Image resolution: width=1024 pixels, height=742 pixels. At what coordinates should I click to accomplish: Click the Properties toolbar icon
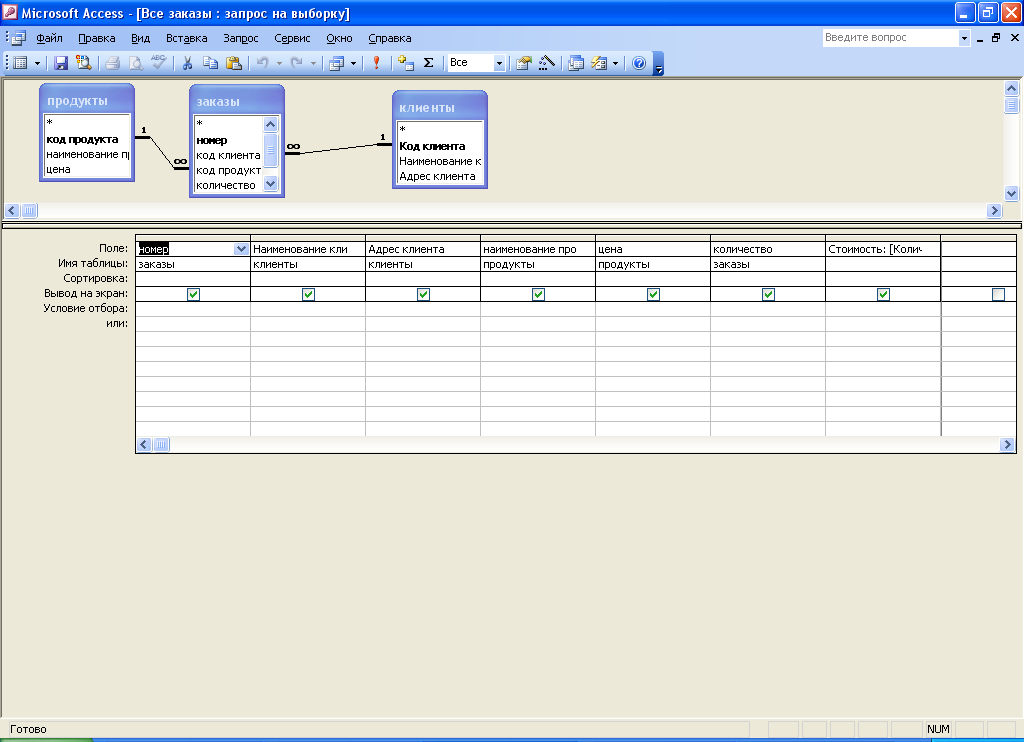pyautogui.click(x=524, y=63)
